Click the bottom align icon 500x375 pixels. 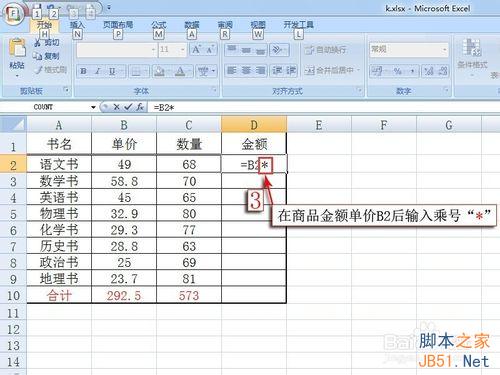(x=260, y=50)
